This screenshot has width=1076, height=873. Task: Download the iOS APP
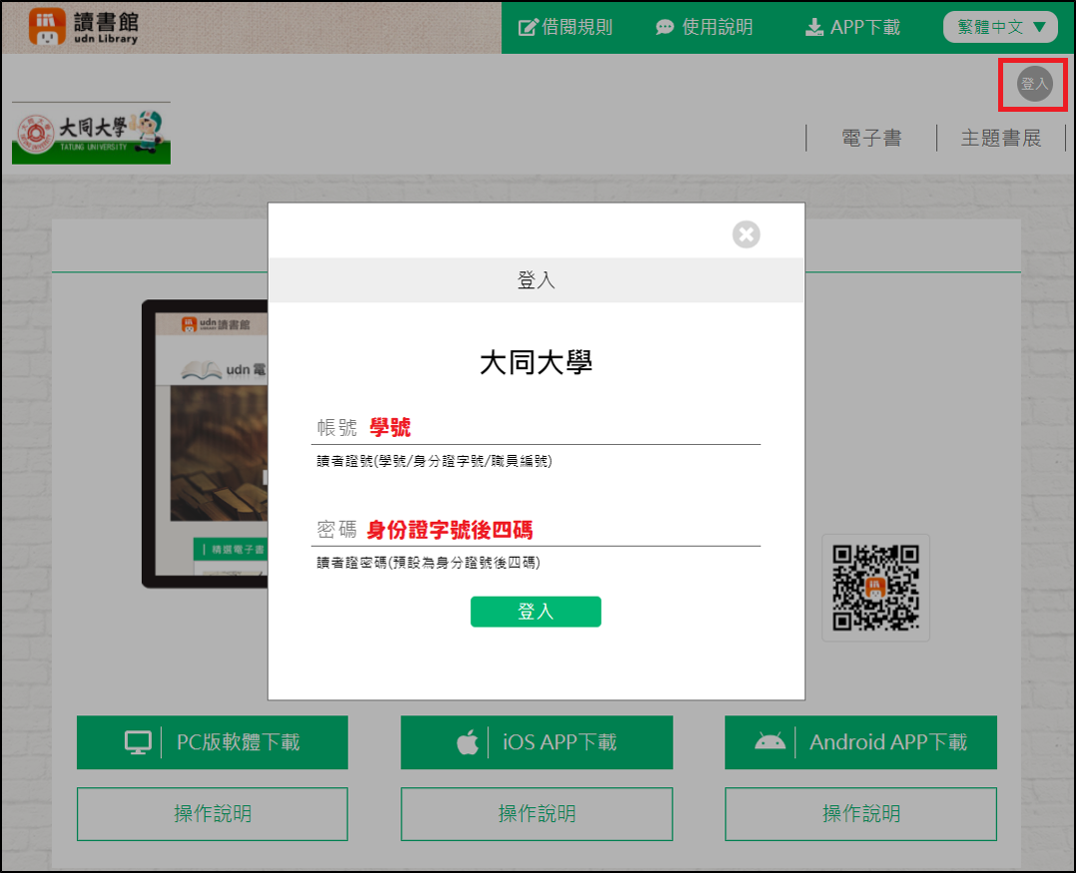pyautogui.click(x=537, y=742)
